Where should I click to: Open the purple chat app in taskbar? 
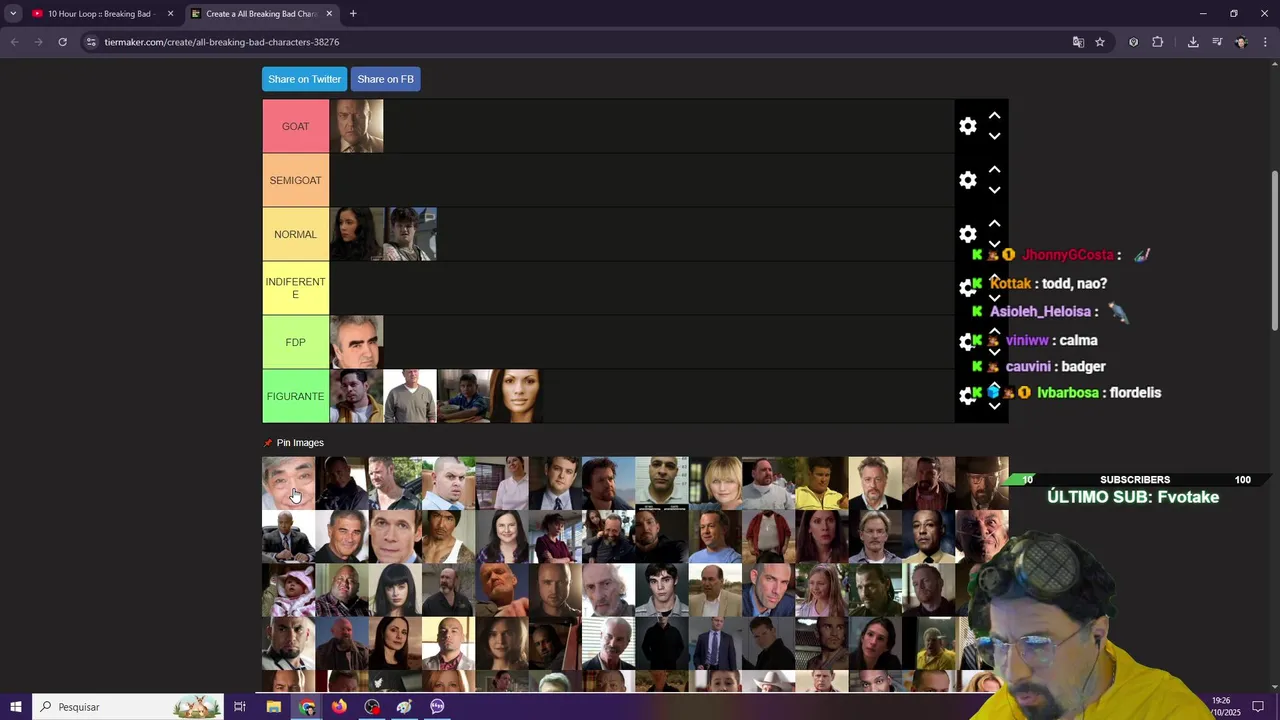437,707
